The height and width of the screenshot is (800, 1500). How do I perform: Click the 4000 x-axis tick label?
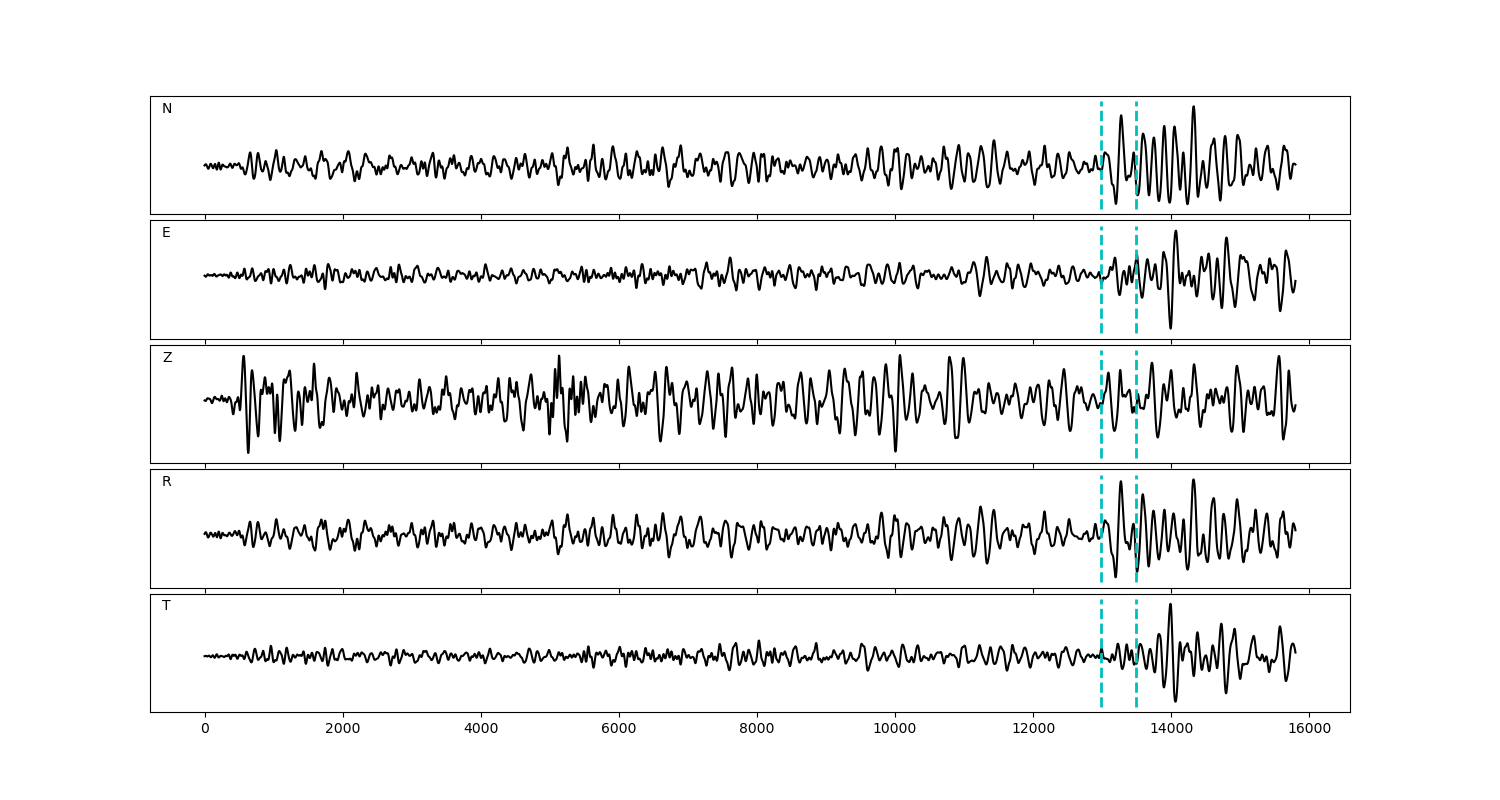481,730
